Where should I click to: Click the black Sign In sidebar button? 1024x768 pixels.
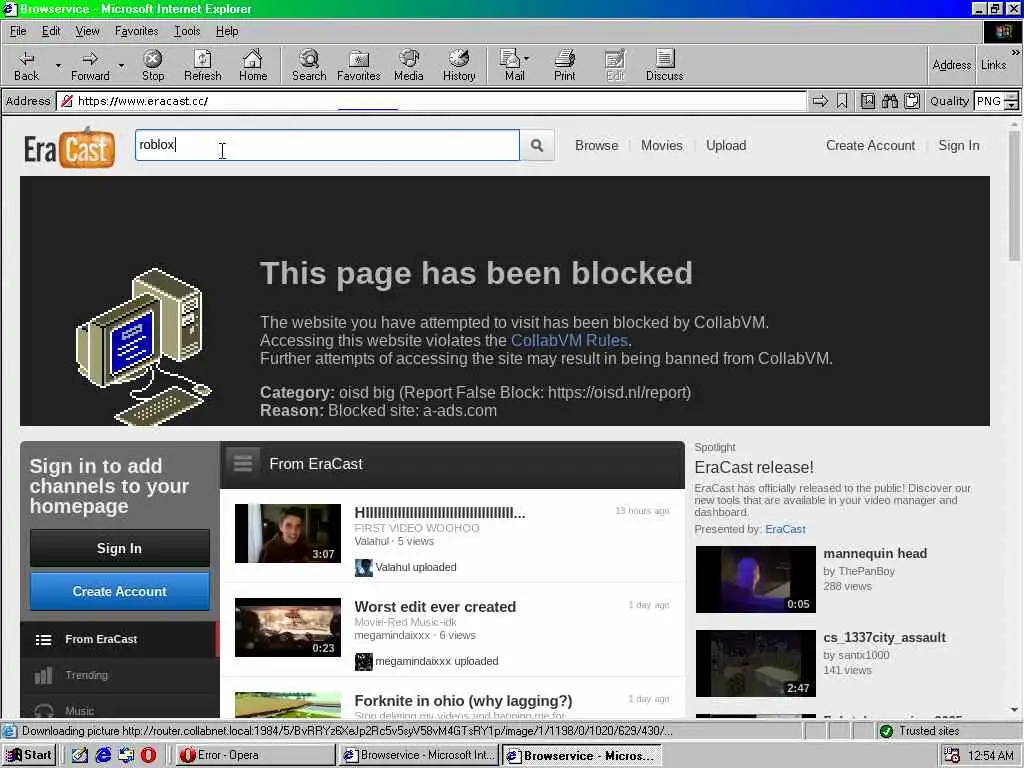click(120, 548)
